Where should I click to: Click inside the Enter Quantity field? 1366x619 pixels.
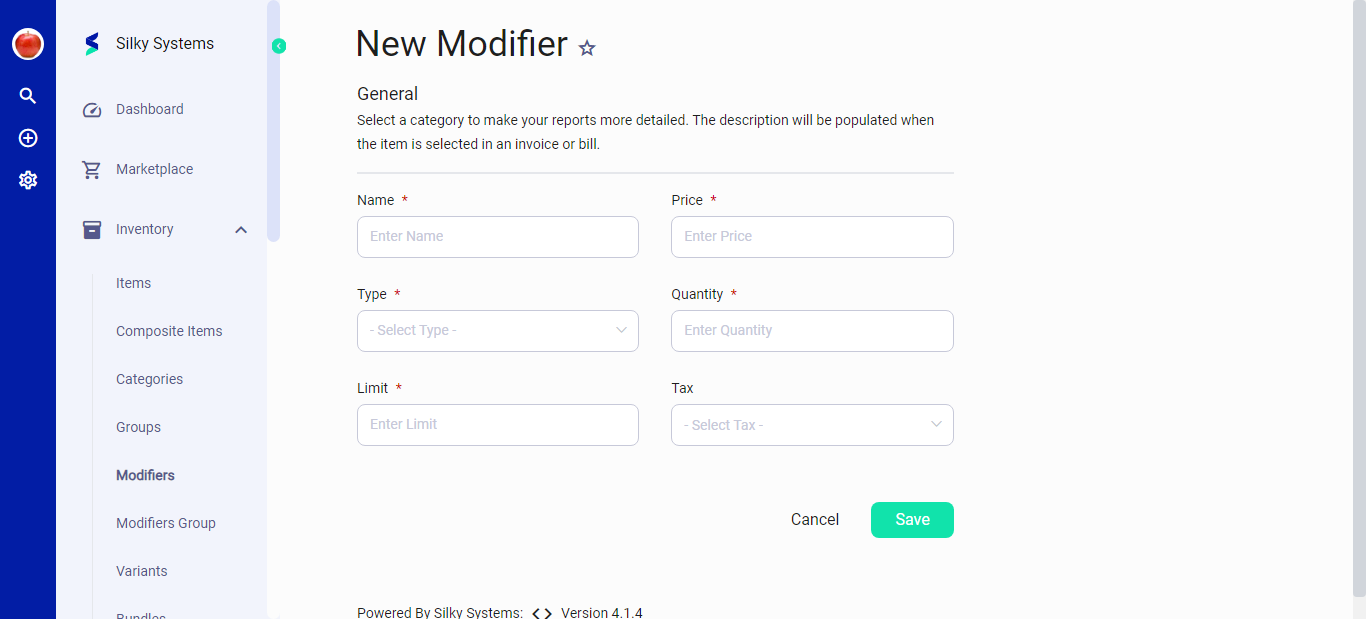tap(812, 330)
